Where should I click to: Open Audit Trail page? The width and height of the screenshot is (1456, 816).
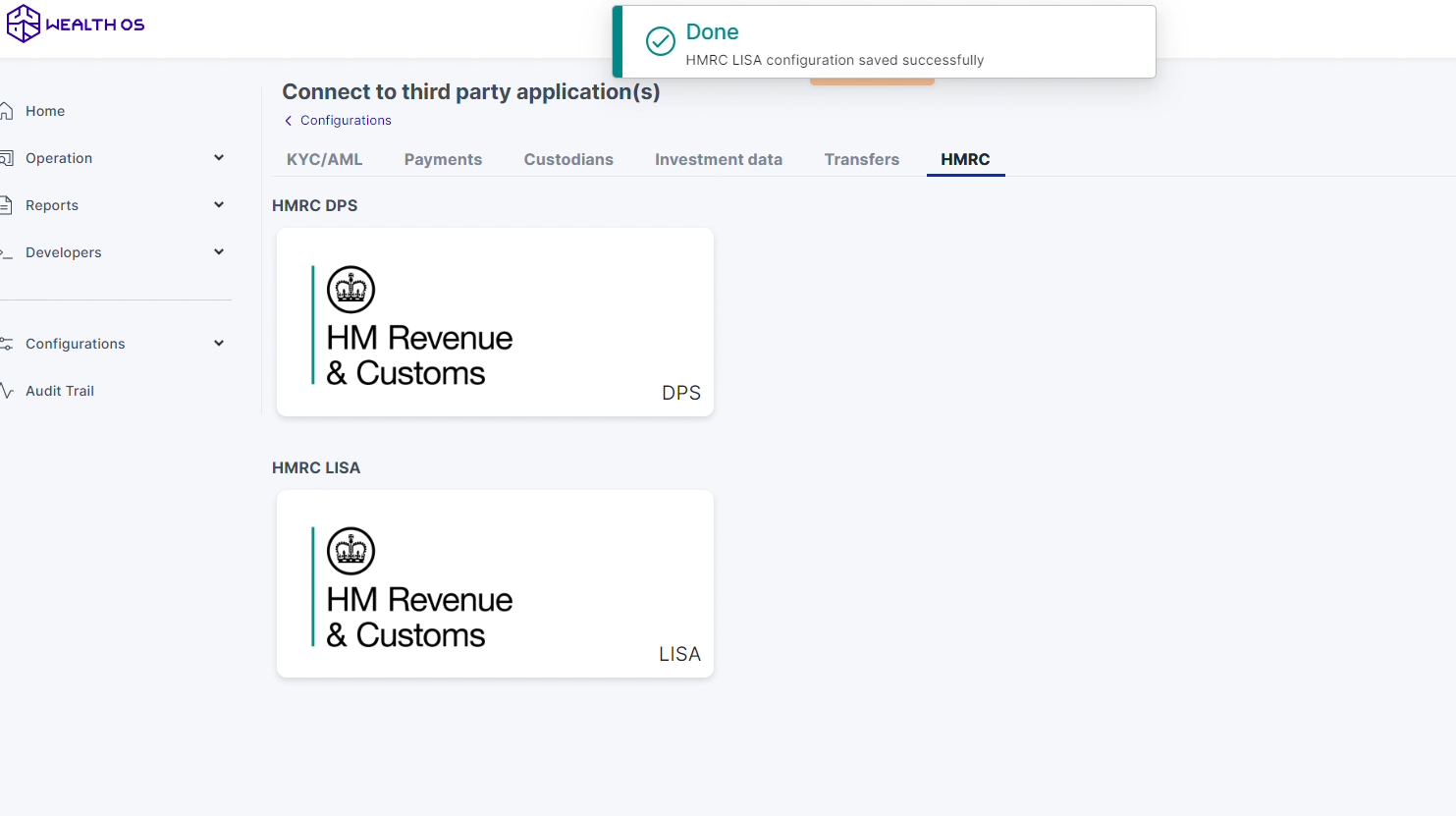pos(60,391)
